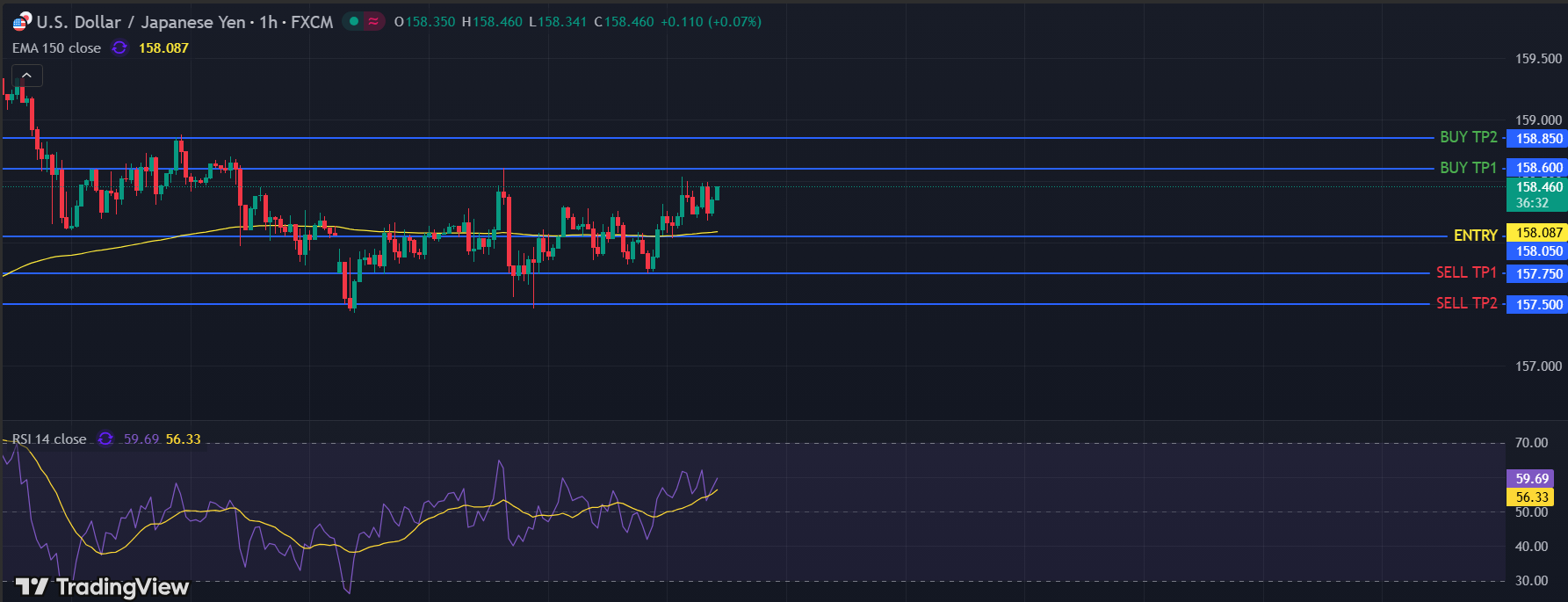
Task: Click the green market status dot
Action: tap(354, 21)
